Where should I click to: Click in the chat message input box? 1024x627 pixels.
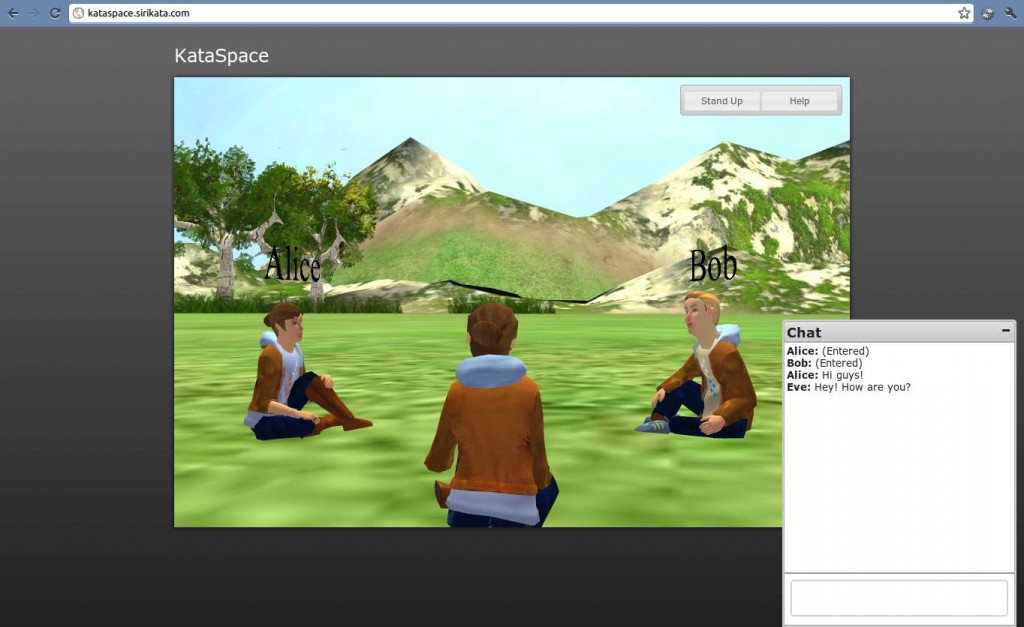[x=898, y=598]
